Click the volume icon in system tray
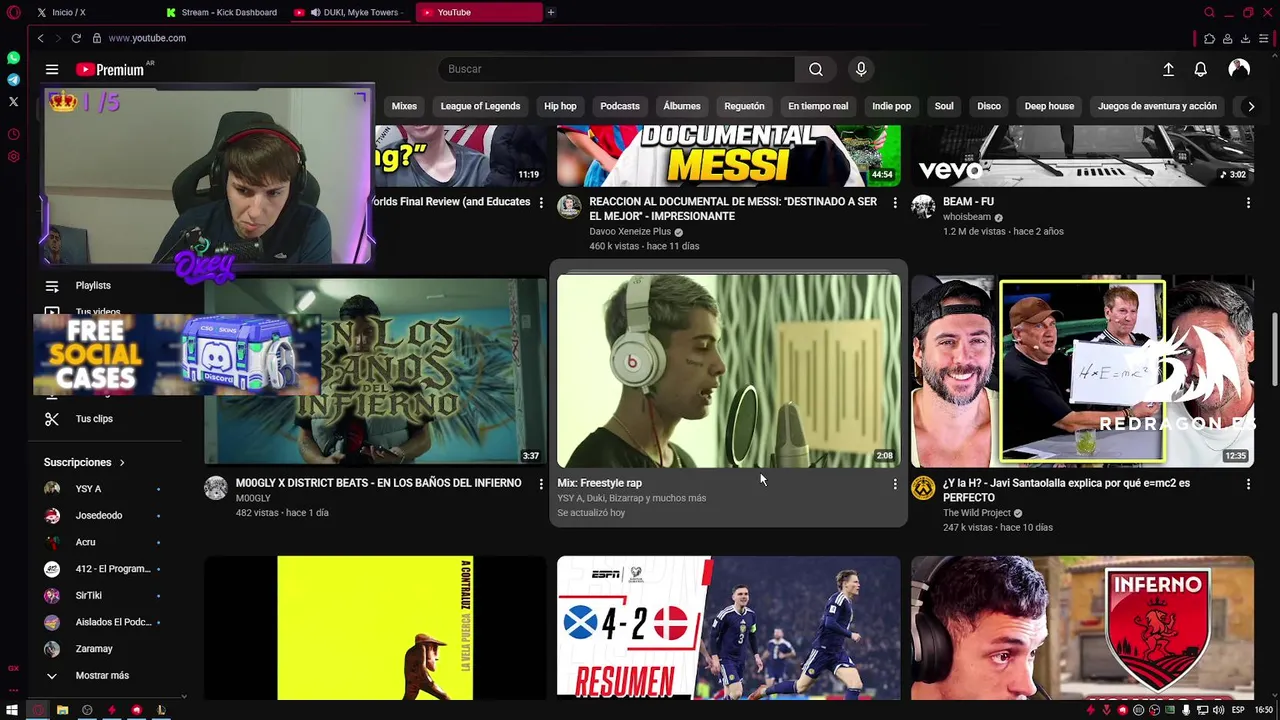Image resolution: width=1280 pixels, height=720 pixels. [1218, 710]
